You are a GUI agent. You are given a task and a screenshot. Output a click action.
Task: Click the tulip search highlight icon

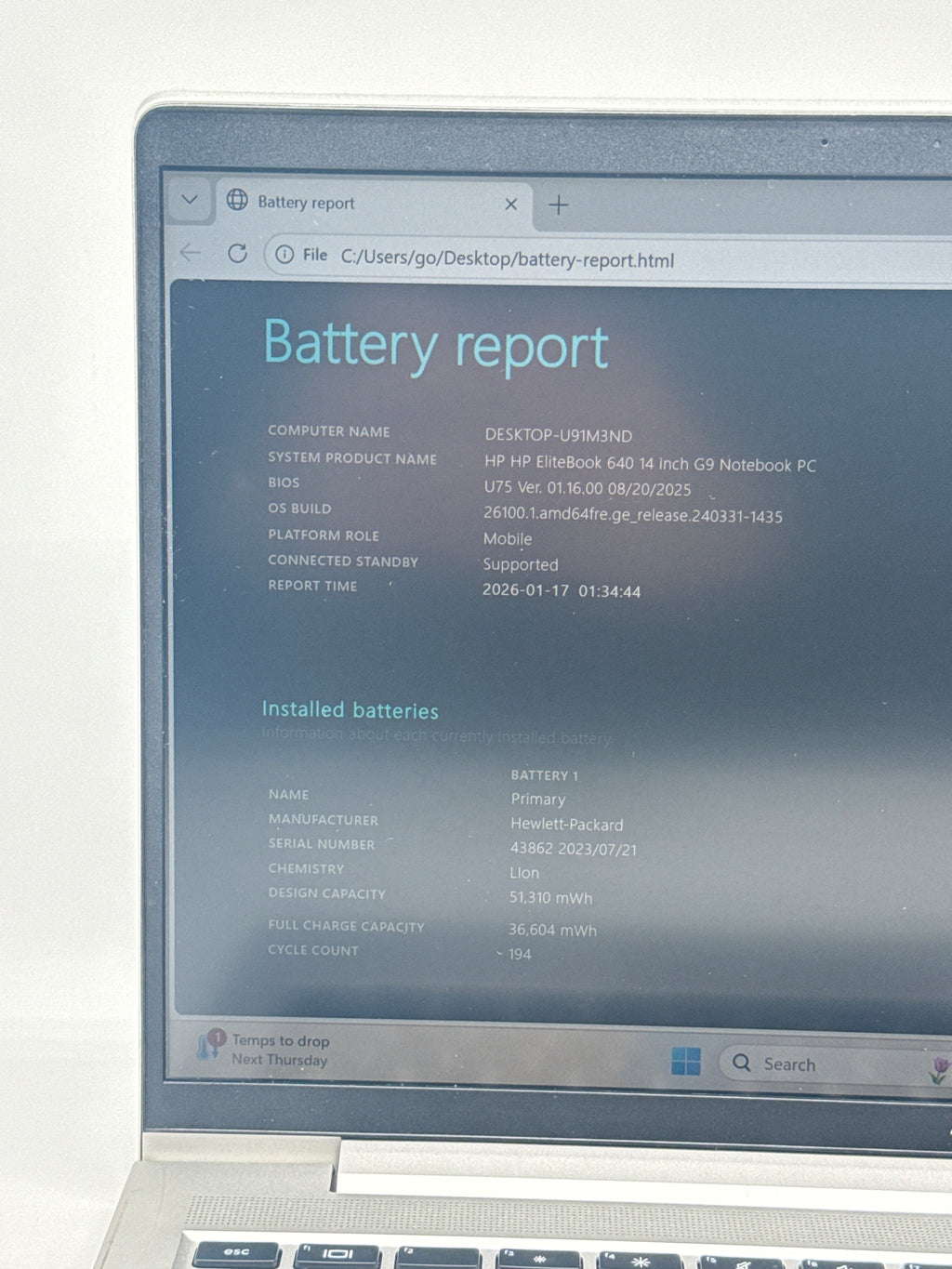click(938, 1070)
